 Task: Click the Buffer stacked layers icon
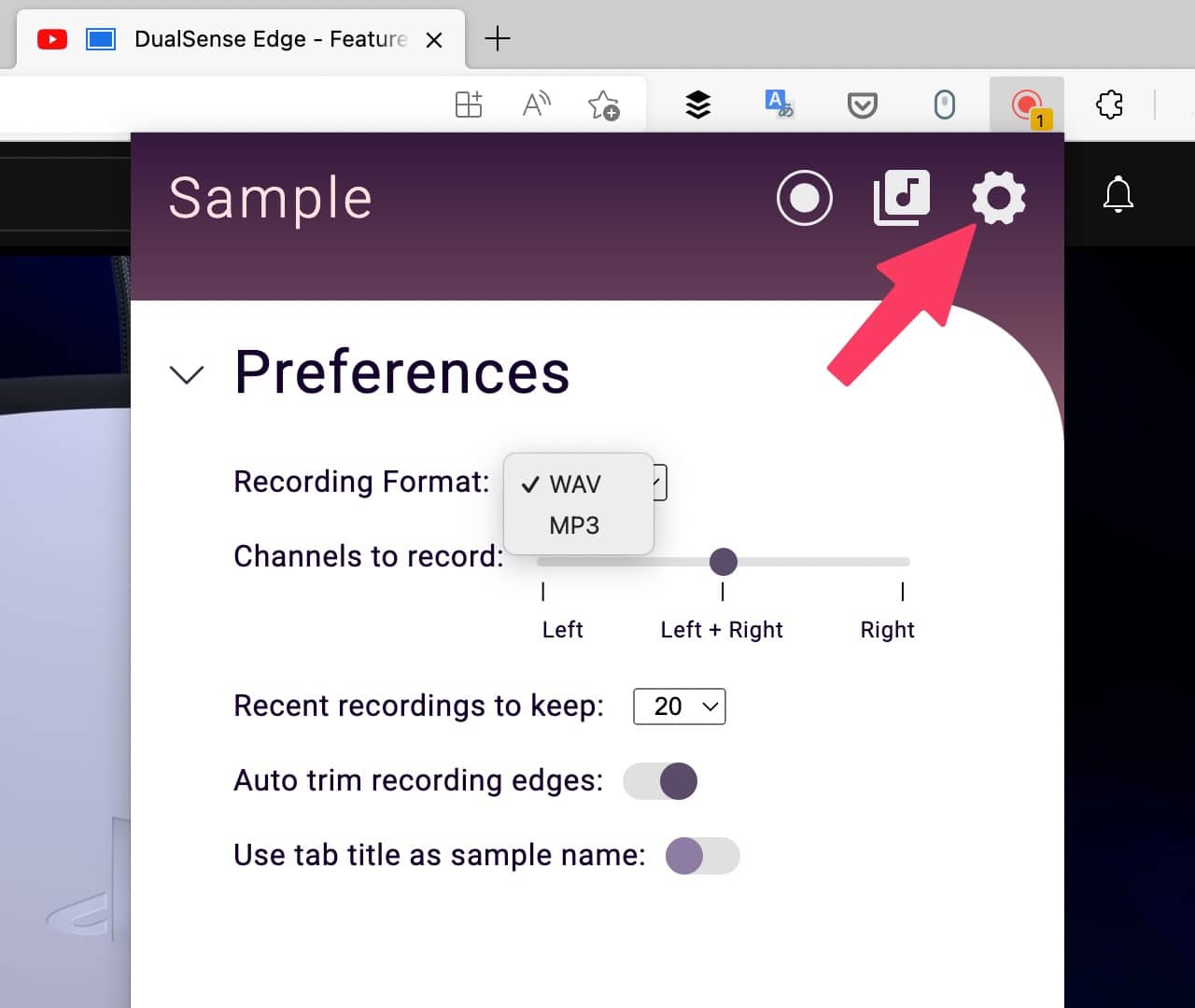coord(697,105)
